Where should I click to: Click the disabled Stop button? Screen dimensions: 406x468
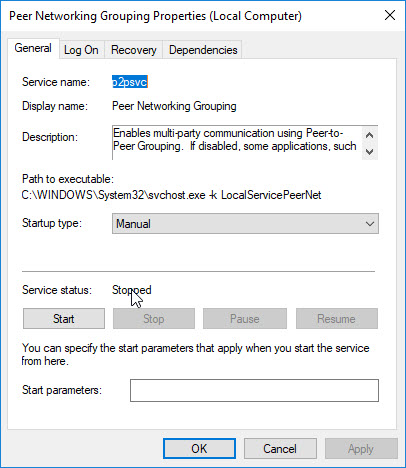[x=154, y=319]
